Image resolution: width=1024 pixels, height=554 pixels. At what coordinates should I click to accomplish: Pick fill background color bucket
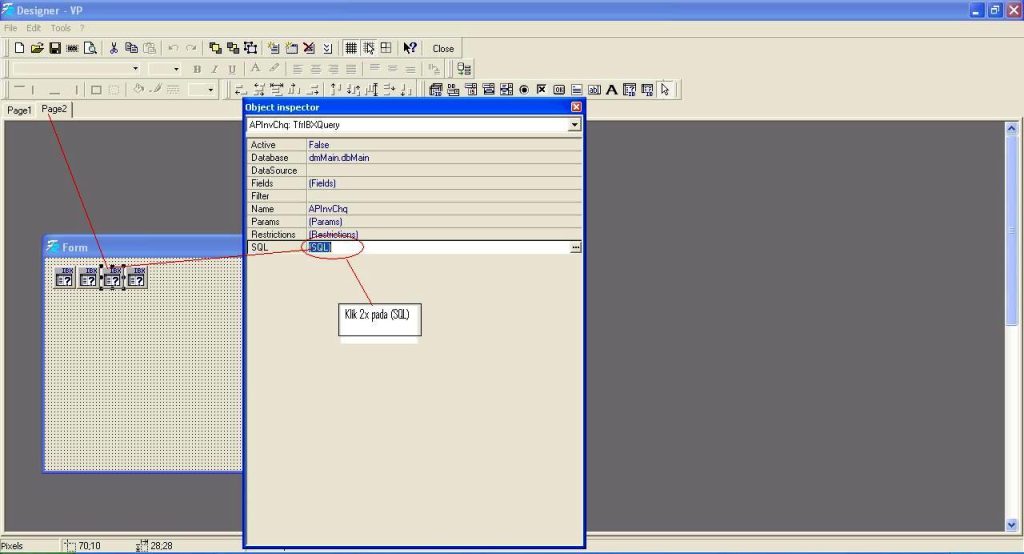pos(138,90)
